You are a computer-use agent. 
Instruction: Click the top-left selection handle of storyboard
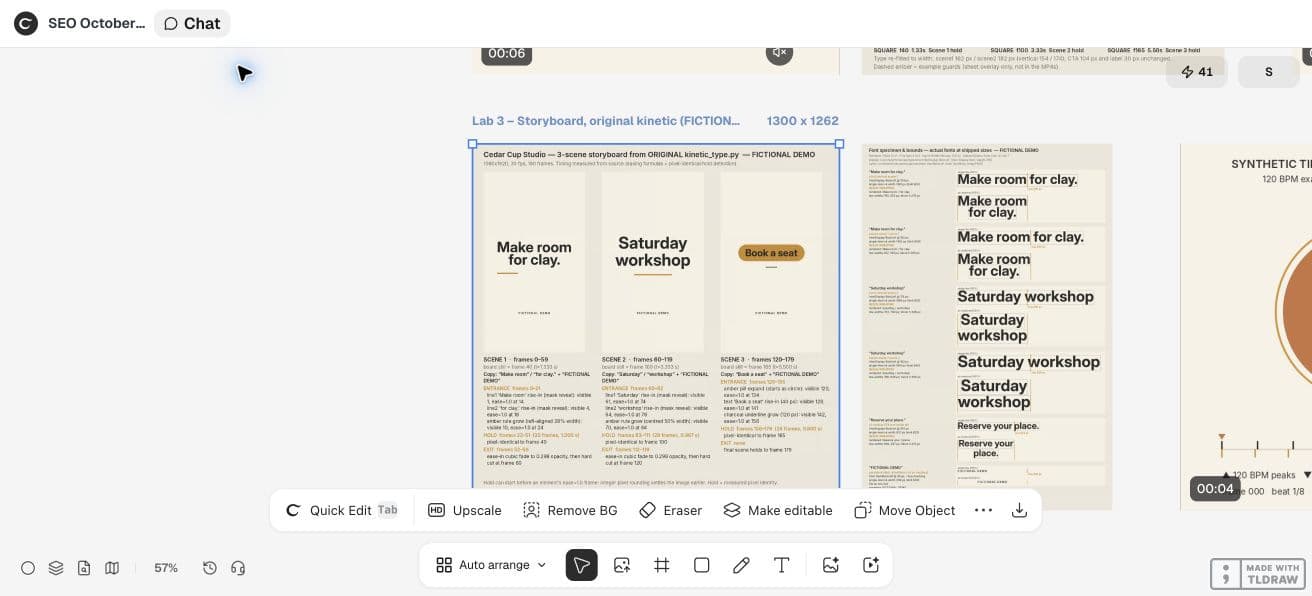473,144
